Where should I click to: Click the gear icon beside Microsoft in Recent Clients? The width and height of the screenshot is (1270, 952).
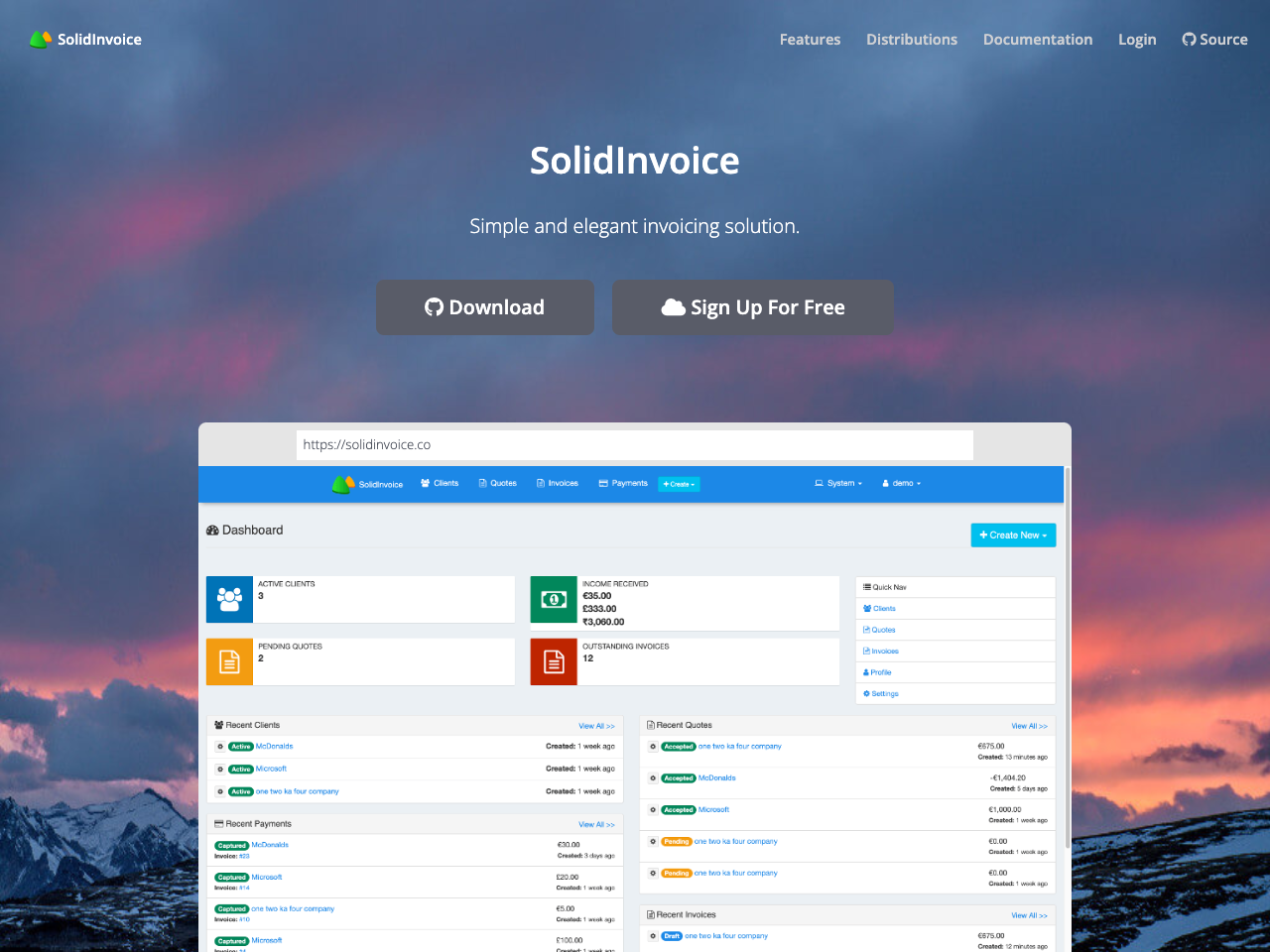click(x=220, y=770)
